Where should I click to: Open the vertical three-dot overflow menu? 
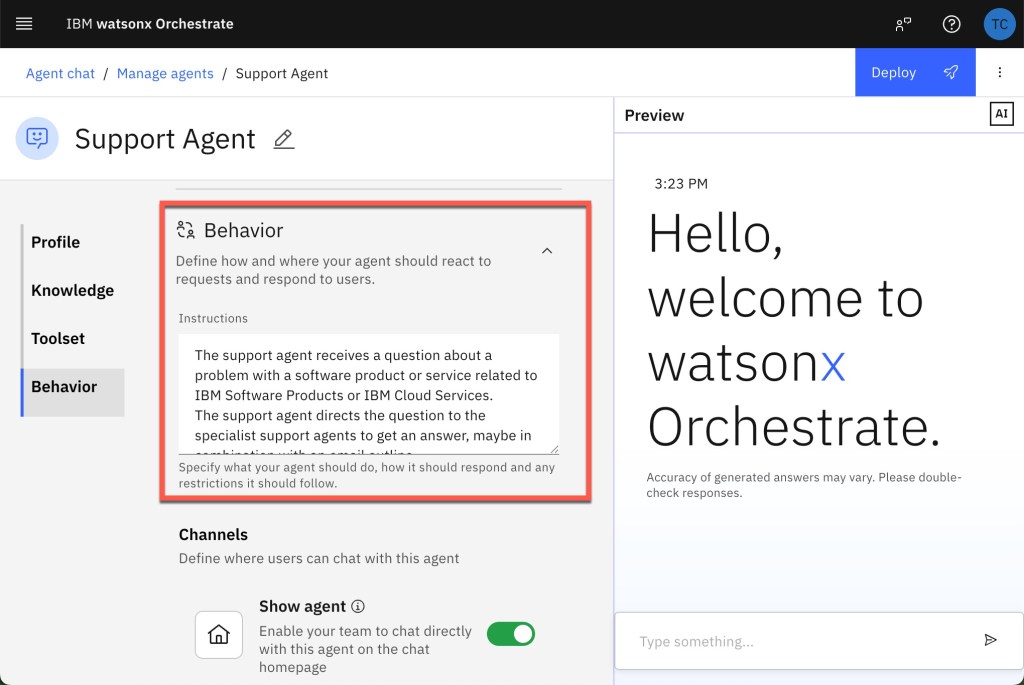pos(999,73)
